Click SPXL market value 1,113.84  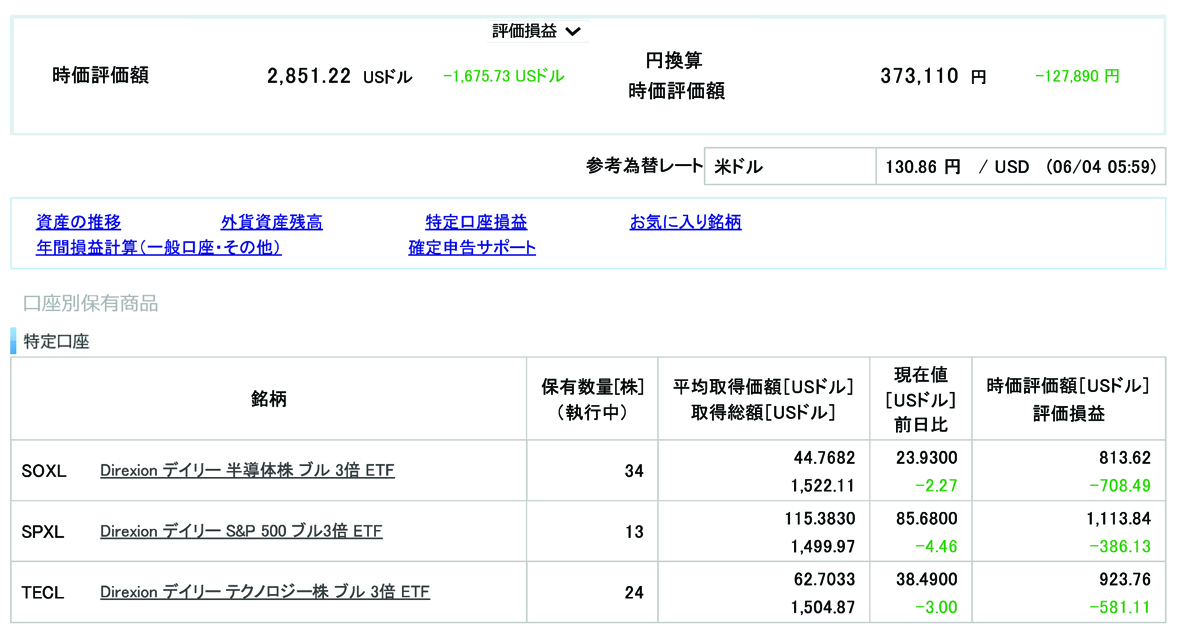click(1118, 519)
